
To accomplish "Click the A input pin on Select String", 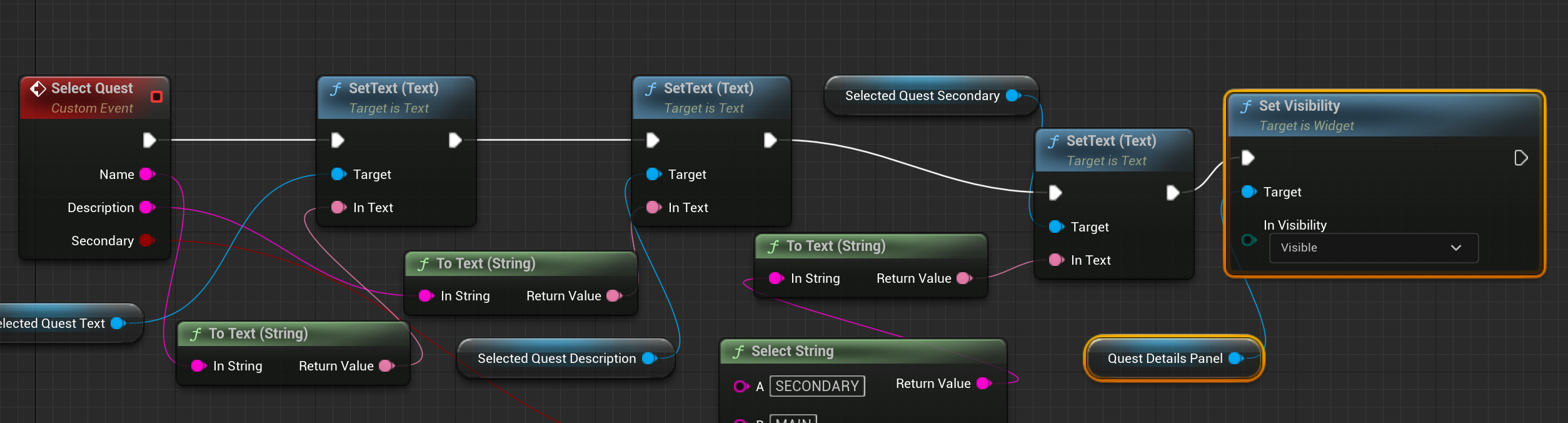I will 741,386.
